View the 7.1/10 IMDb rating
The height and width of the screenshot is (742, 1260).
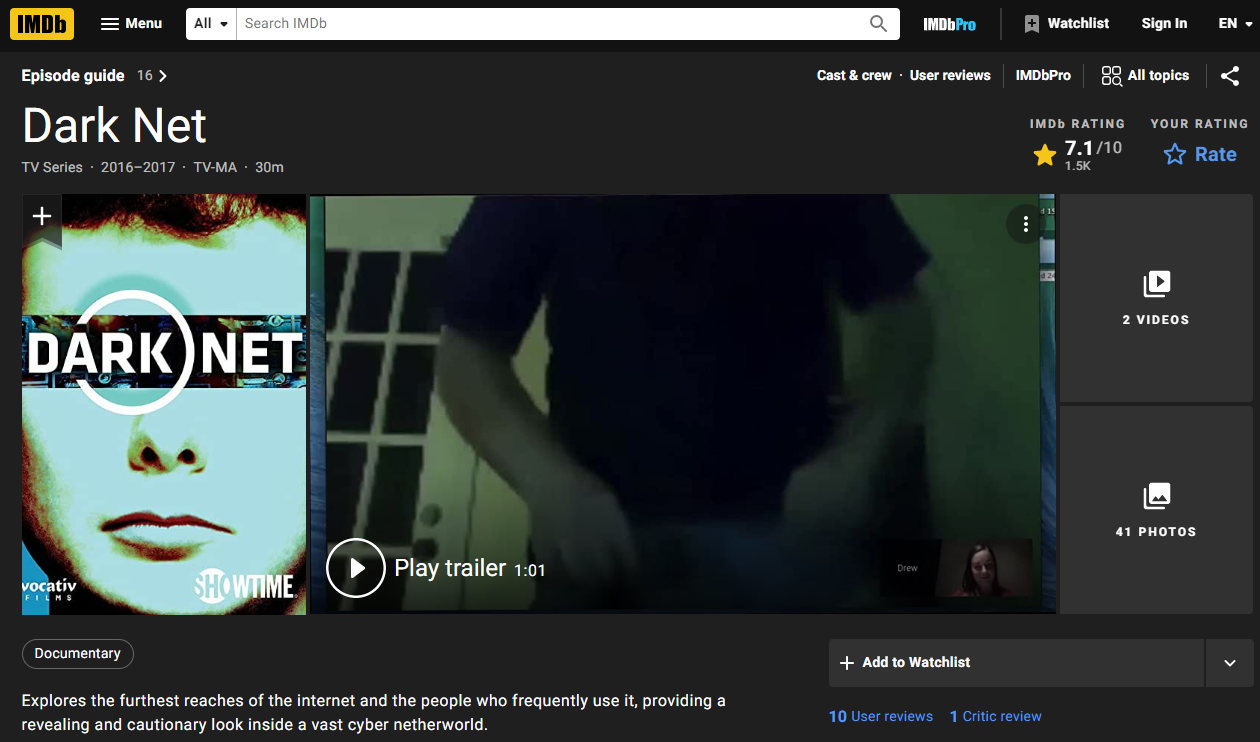pos(1078,154)
